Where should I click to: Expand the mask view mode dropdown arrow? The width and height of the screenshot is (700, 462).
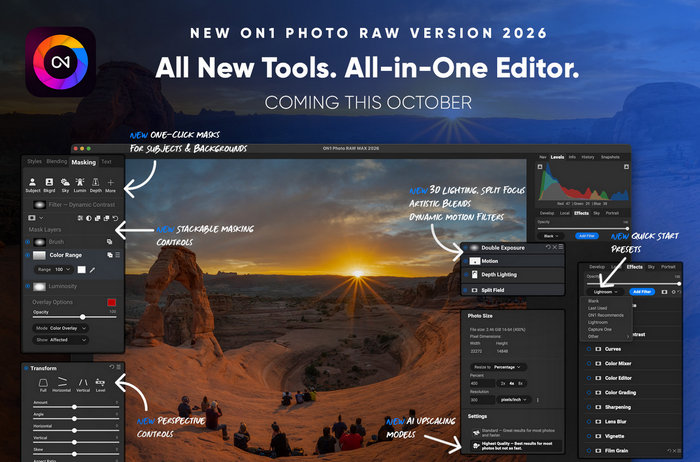click(41, 218)
